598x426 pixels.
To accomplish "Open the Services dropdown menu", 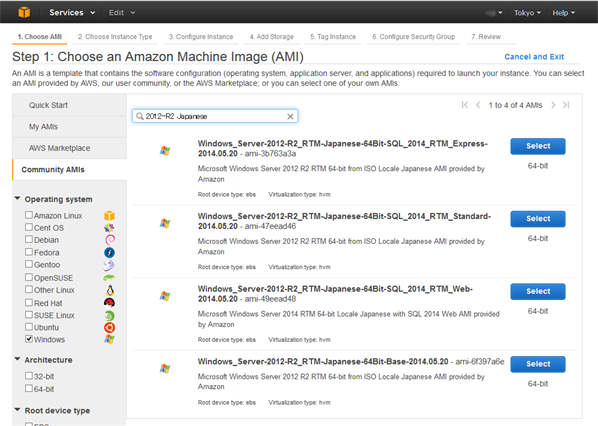I will tap(72, 13).
